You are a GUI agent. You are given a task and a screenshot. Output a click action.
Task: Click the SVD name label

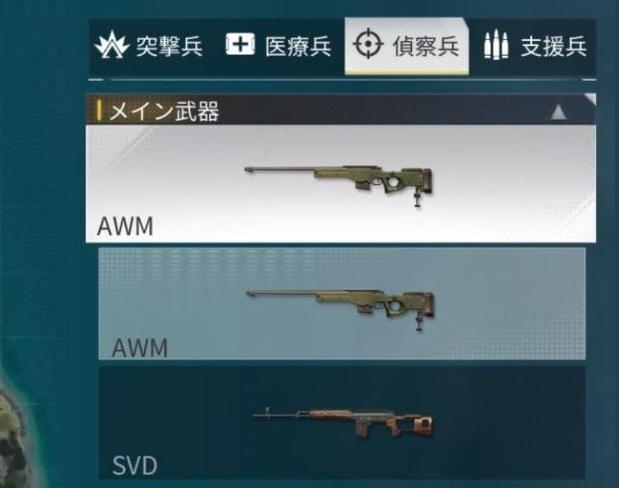coord(135,466)
